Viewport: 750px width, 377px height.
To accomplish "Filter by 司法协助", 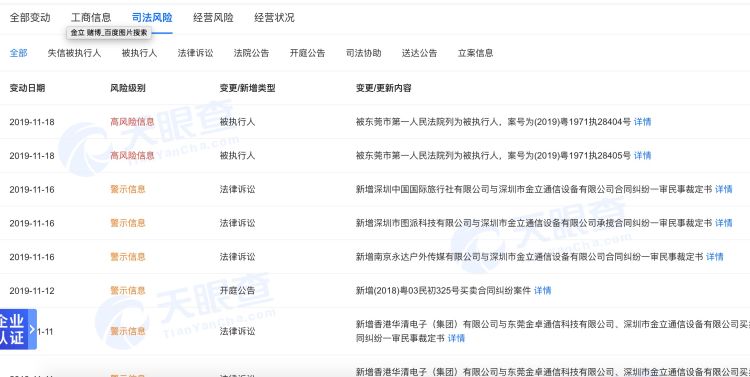I will coord(364,53).
